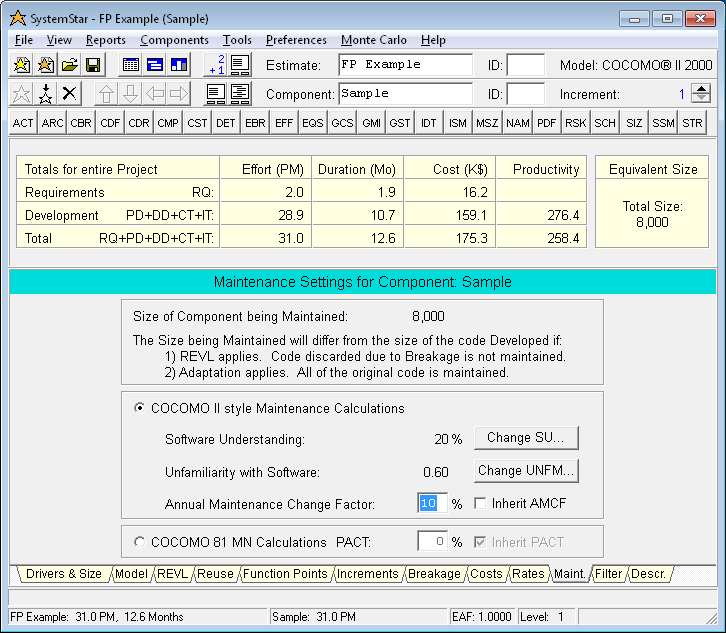Image resolution: width=726 pixels, height=633 pixels.
Task: Increase Increment with spinner up arrow
Action: [701, 88]
